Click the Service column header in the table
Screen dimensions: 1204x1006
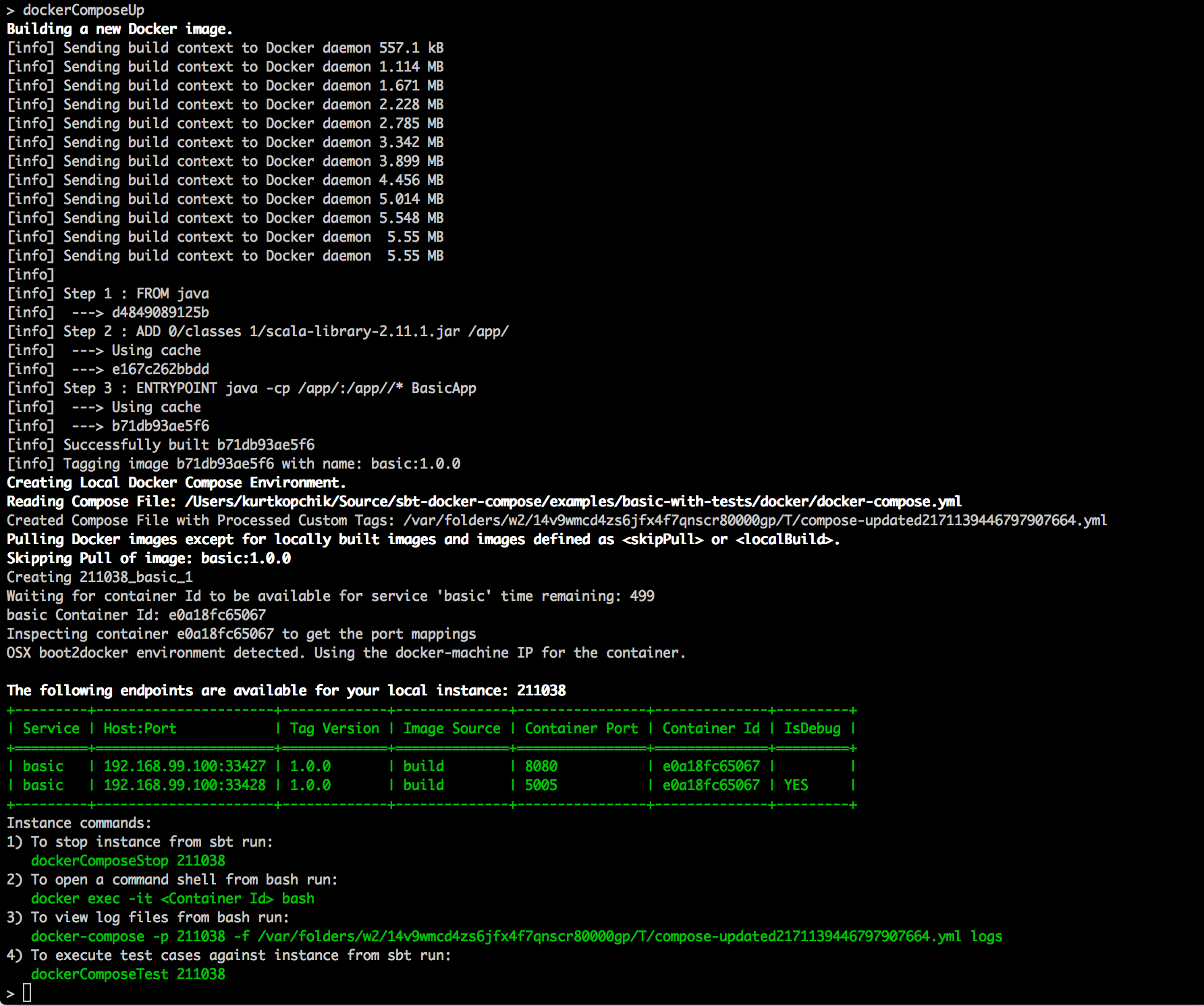pyautogui.click(x=51, y=729)
